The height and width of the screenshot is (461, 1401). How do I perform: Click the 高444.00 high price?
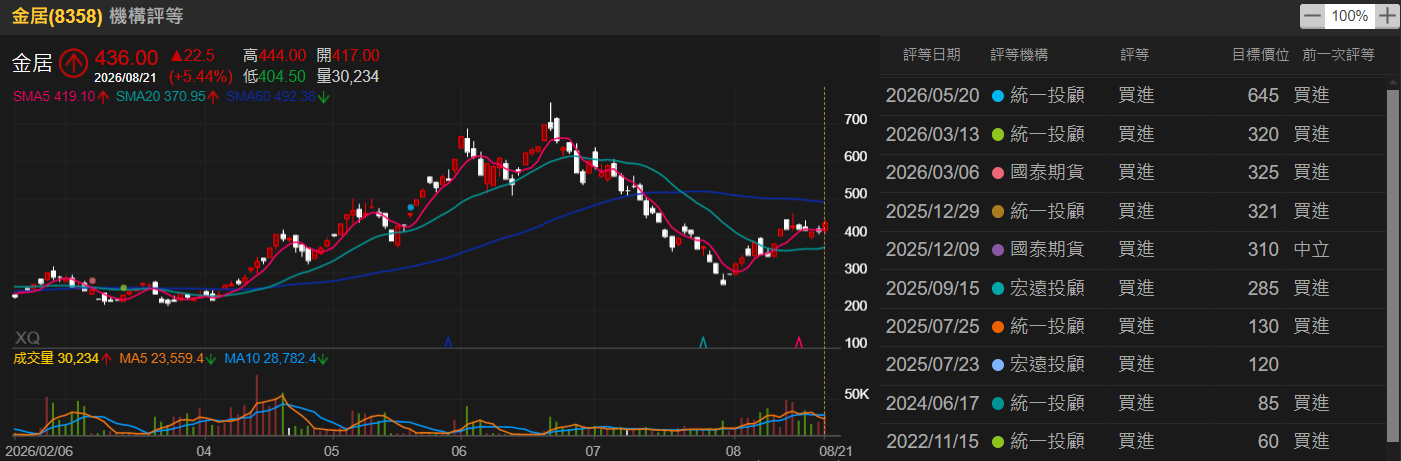(x=275, y=56)
